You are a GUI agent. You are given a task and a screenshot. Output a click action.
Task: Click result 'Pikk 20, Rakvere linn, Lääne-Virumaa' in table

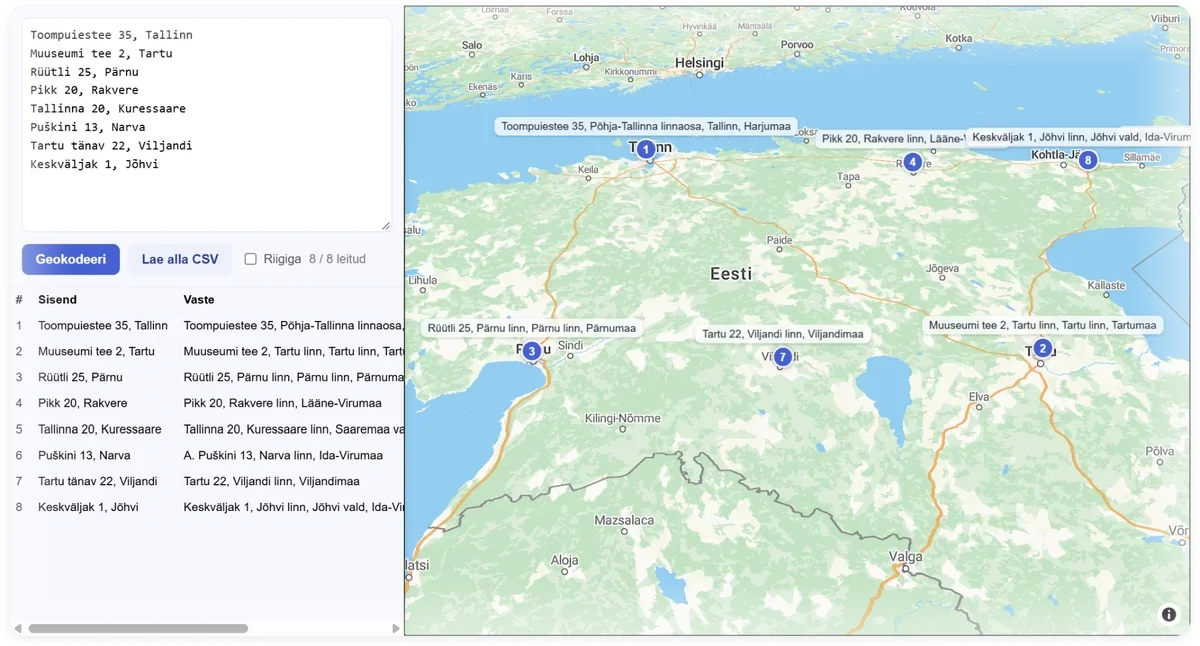pyautogui.click(x=283, y=403)
